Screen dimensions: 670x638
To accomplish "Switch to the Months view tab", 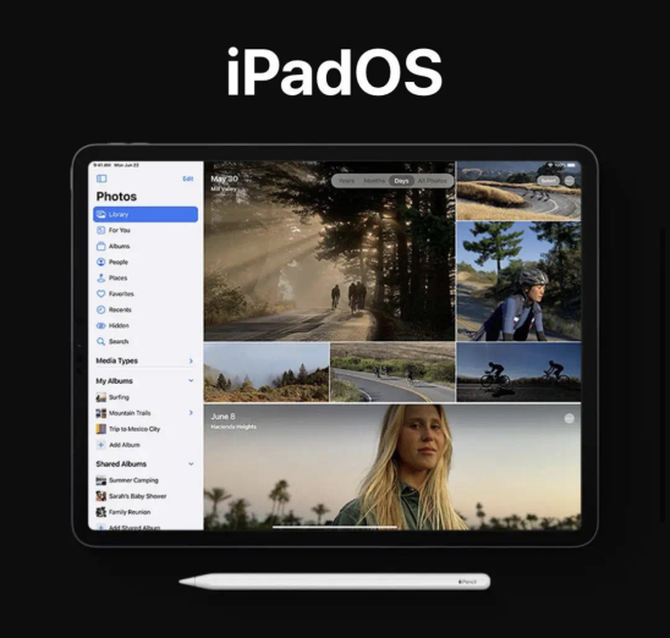I will pyautogui.click(x=374, y=181).
